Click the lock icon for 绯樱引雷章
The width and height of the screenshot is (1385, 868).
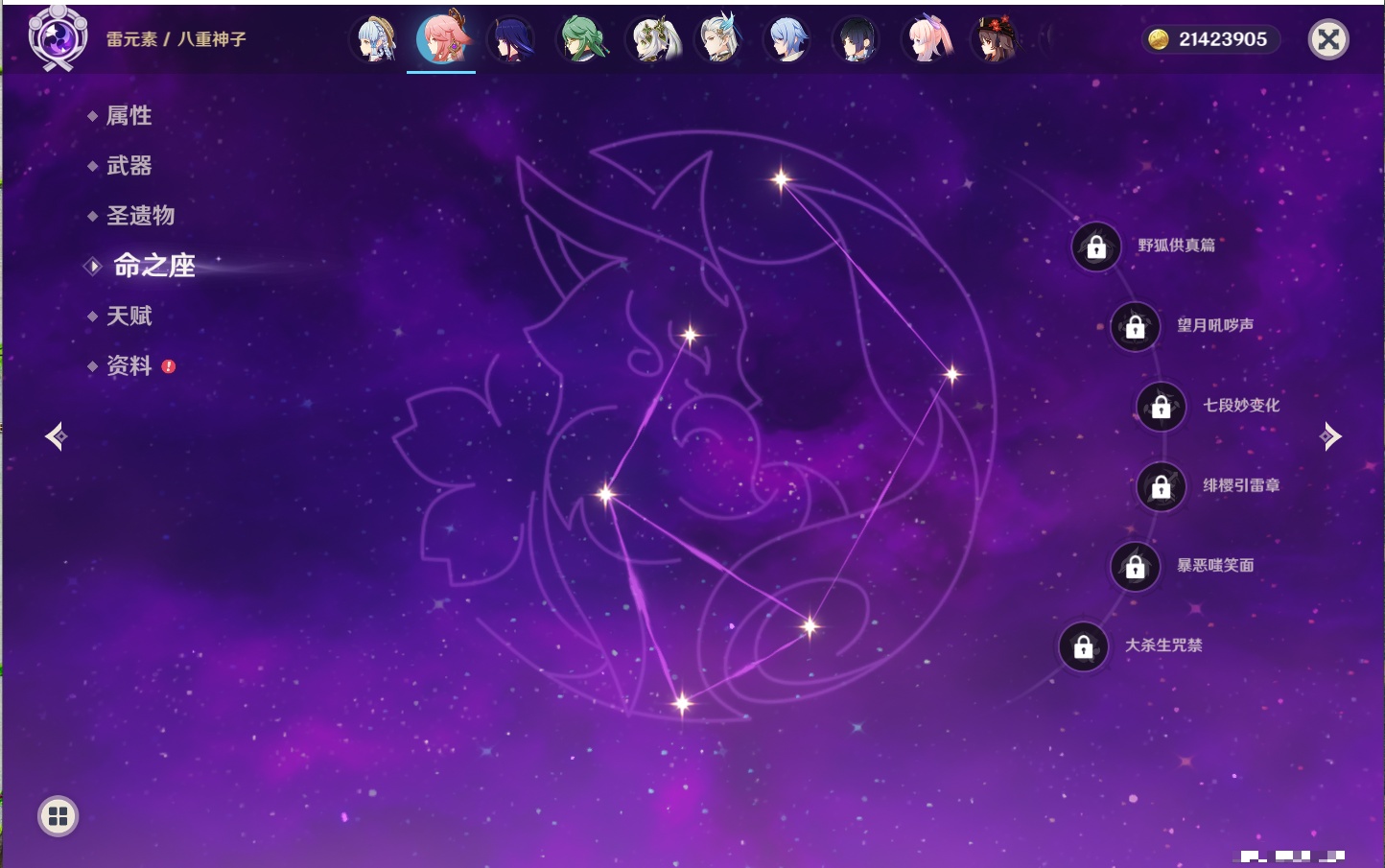coord(1162,487)
